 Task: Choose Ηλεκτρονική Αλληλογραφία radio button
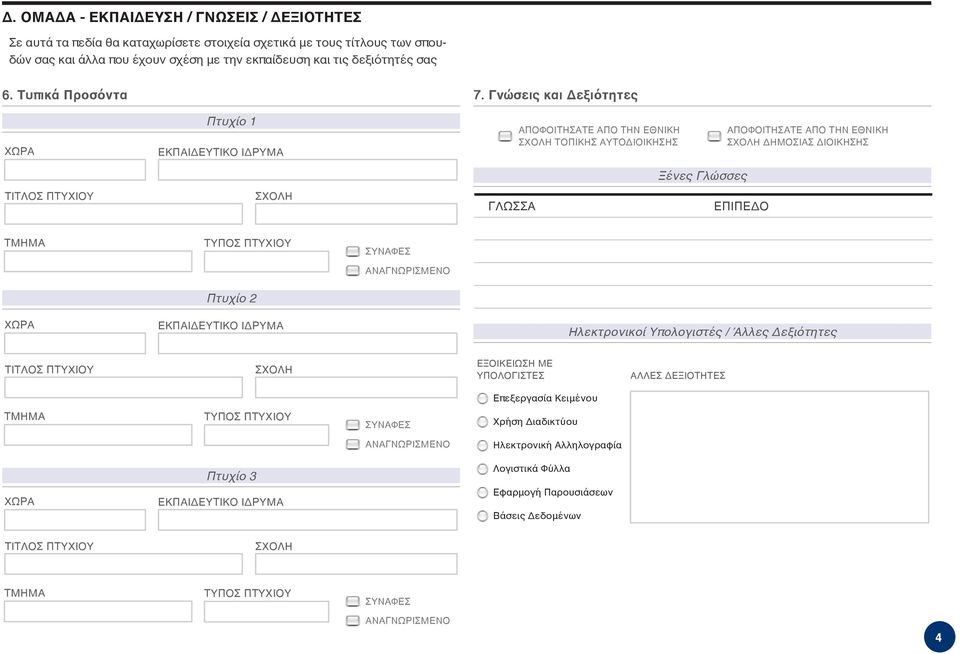(482, 446)
